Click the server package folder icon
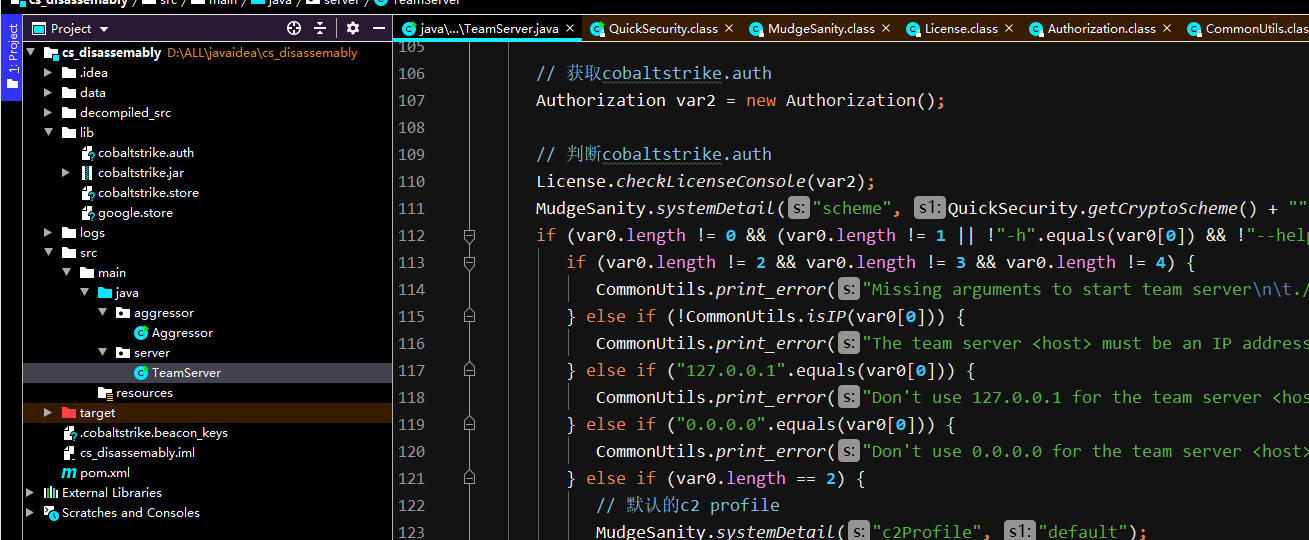 pos(123,353)
